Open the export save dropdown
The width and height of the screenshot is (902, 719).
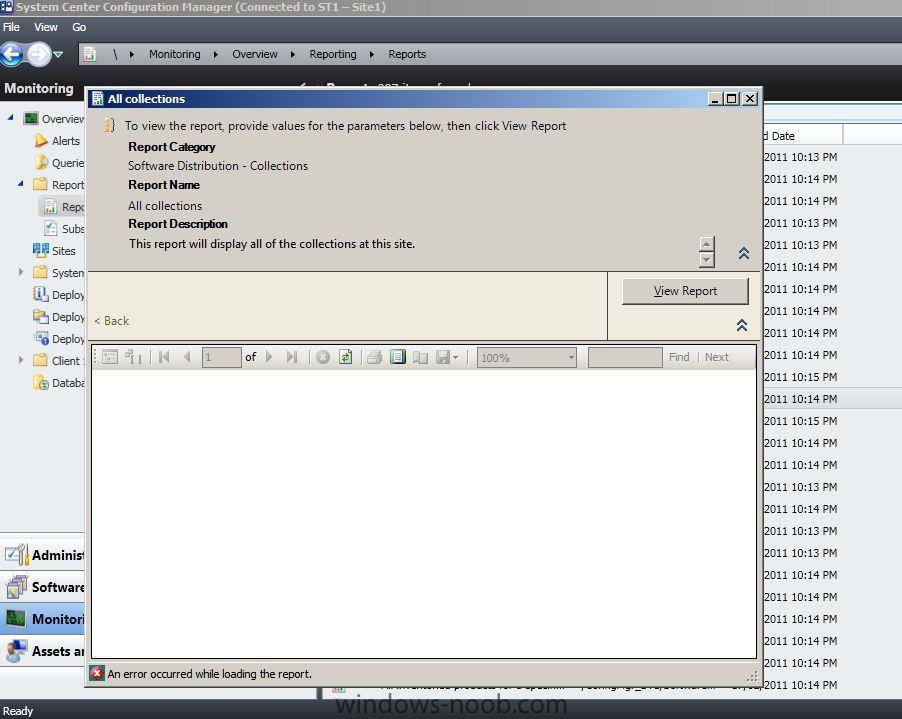pos(447,357)
